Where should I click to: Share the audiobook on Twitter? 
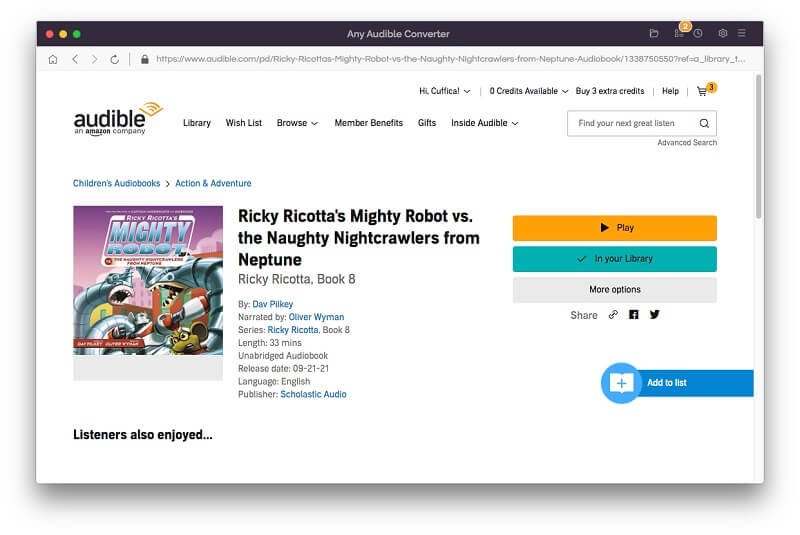(655, 315)
